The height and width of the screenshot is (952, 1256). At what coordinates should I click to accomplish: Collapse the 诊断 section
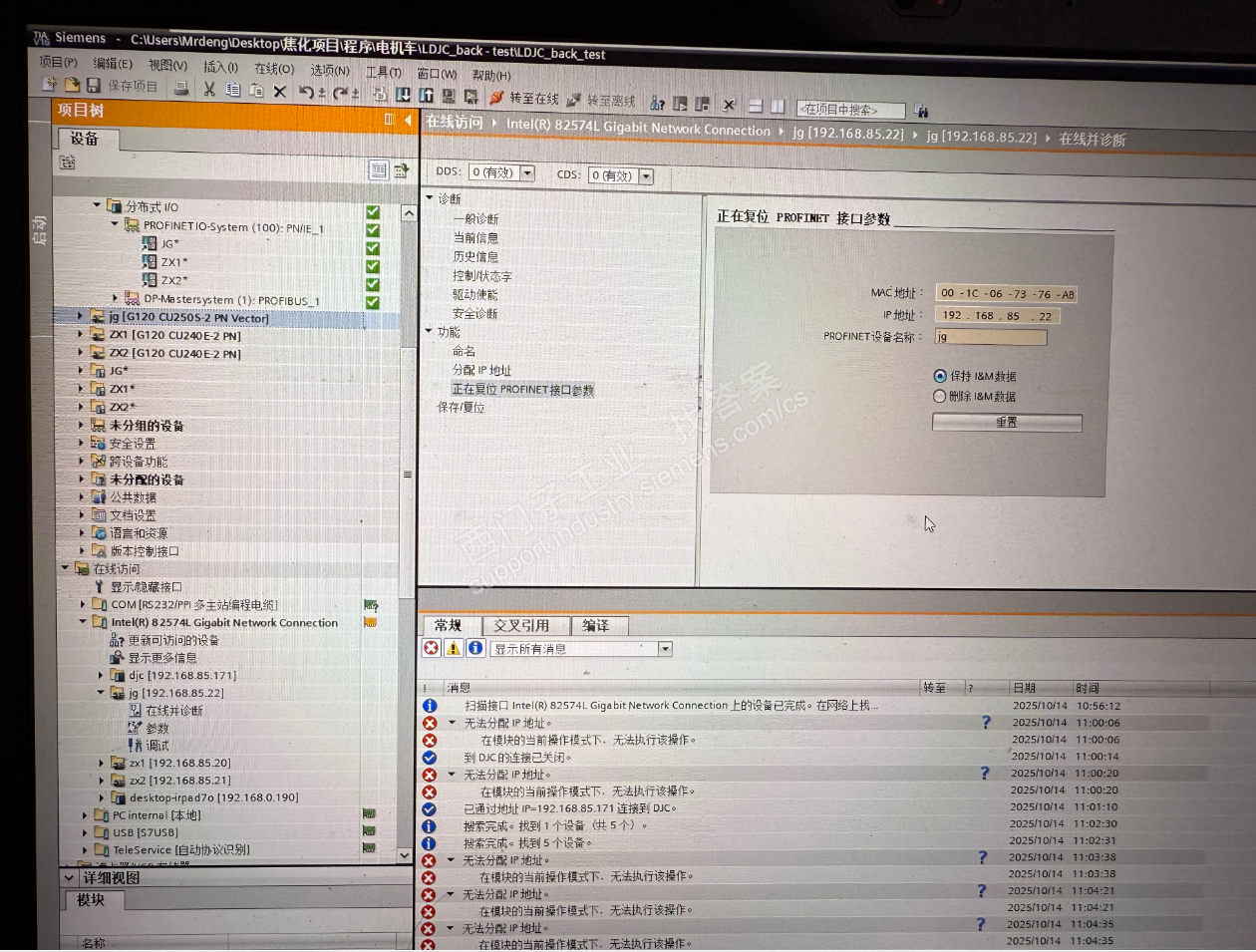point(430,197)
